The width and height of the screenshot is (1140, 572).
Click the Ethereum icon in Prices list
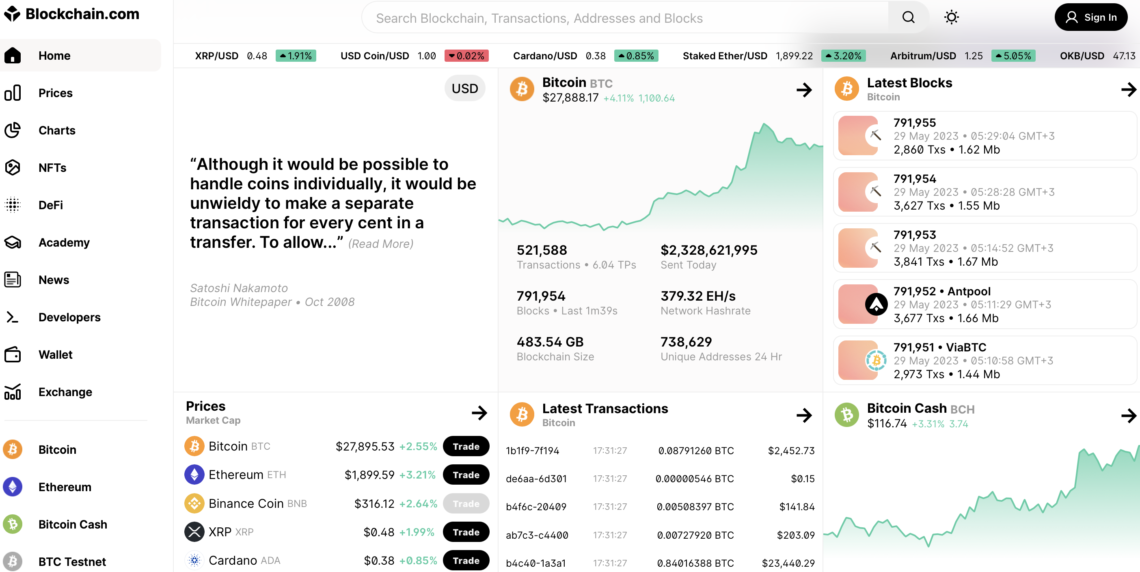[x=194, y=475]
